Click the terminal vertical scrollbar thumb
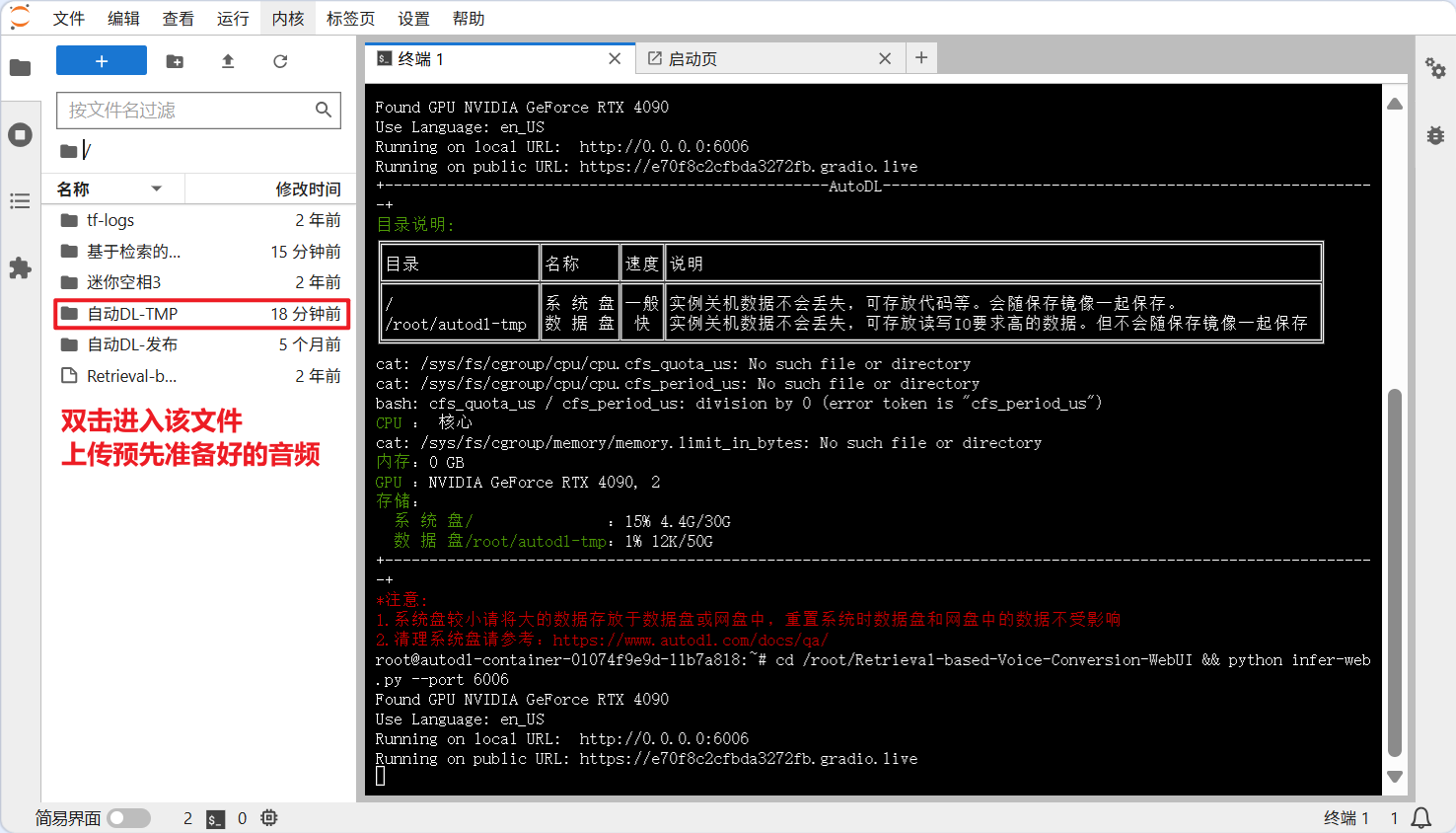The width and height of the screenshot is (1456, 833). 1395,572
